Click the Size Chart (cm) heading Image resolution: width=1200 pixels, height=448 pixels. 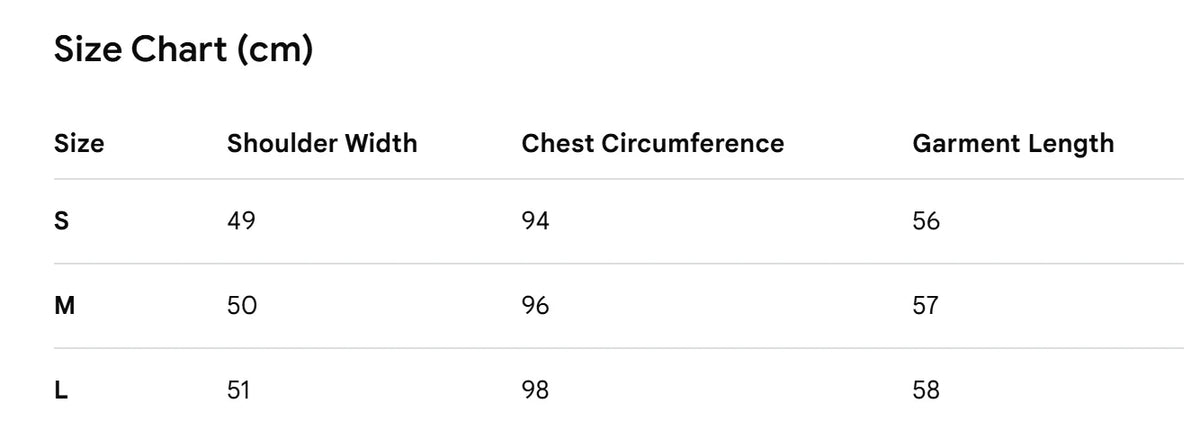tap(183, 50)
